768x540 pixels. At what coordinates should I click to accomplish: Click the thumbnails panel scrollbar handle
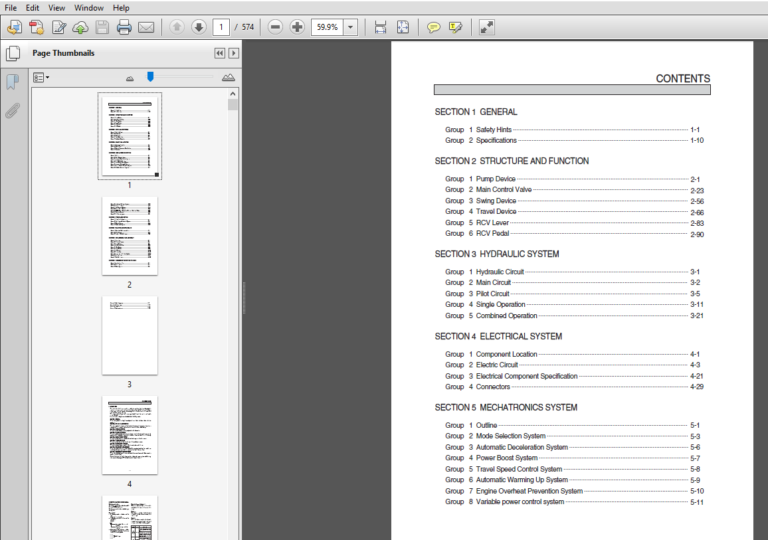[x=233, y=105]
